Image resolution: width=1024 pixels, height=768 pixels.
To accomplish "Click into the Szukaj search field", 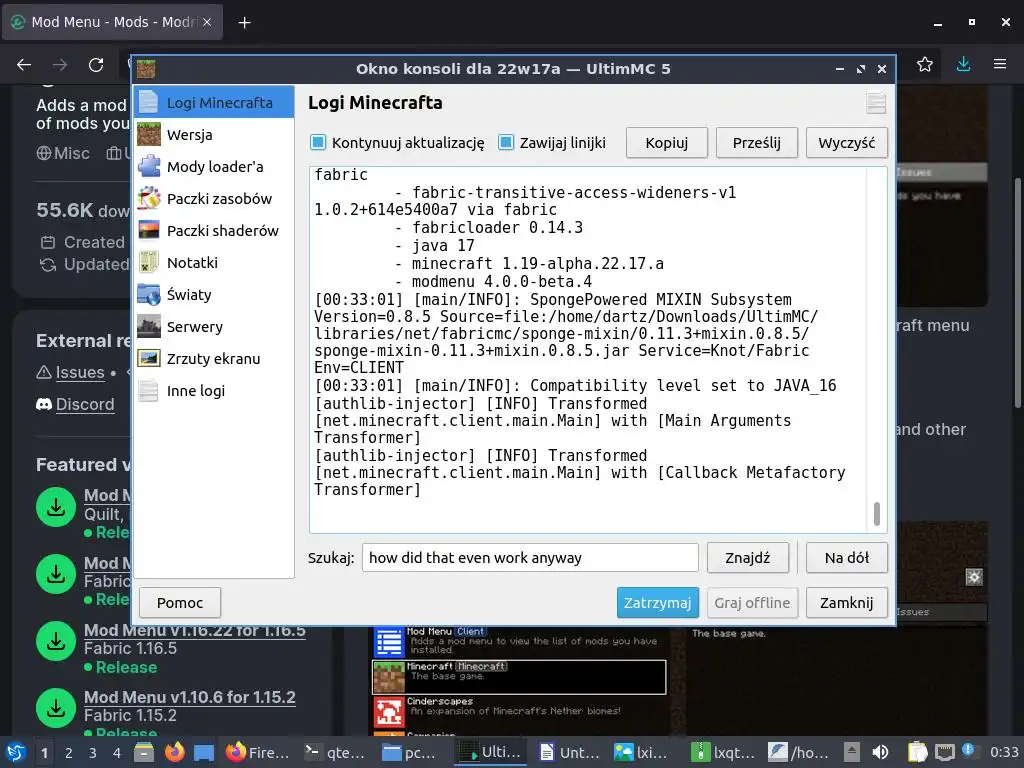I will [x=530, y=558].
